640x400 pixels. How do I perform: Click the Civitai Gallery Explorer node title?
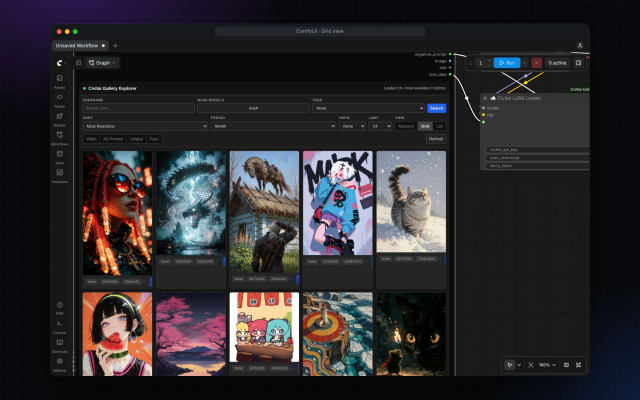(x=112, y=89)
